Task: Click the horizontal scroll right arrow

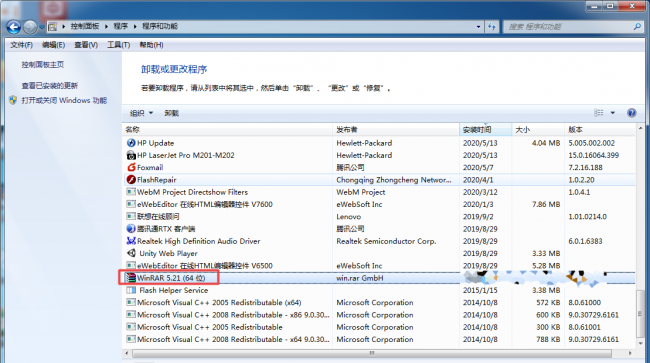Action: 630,353
